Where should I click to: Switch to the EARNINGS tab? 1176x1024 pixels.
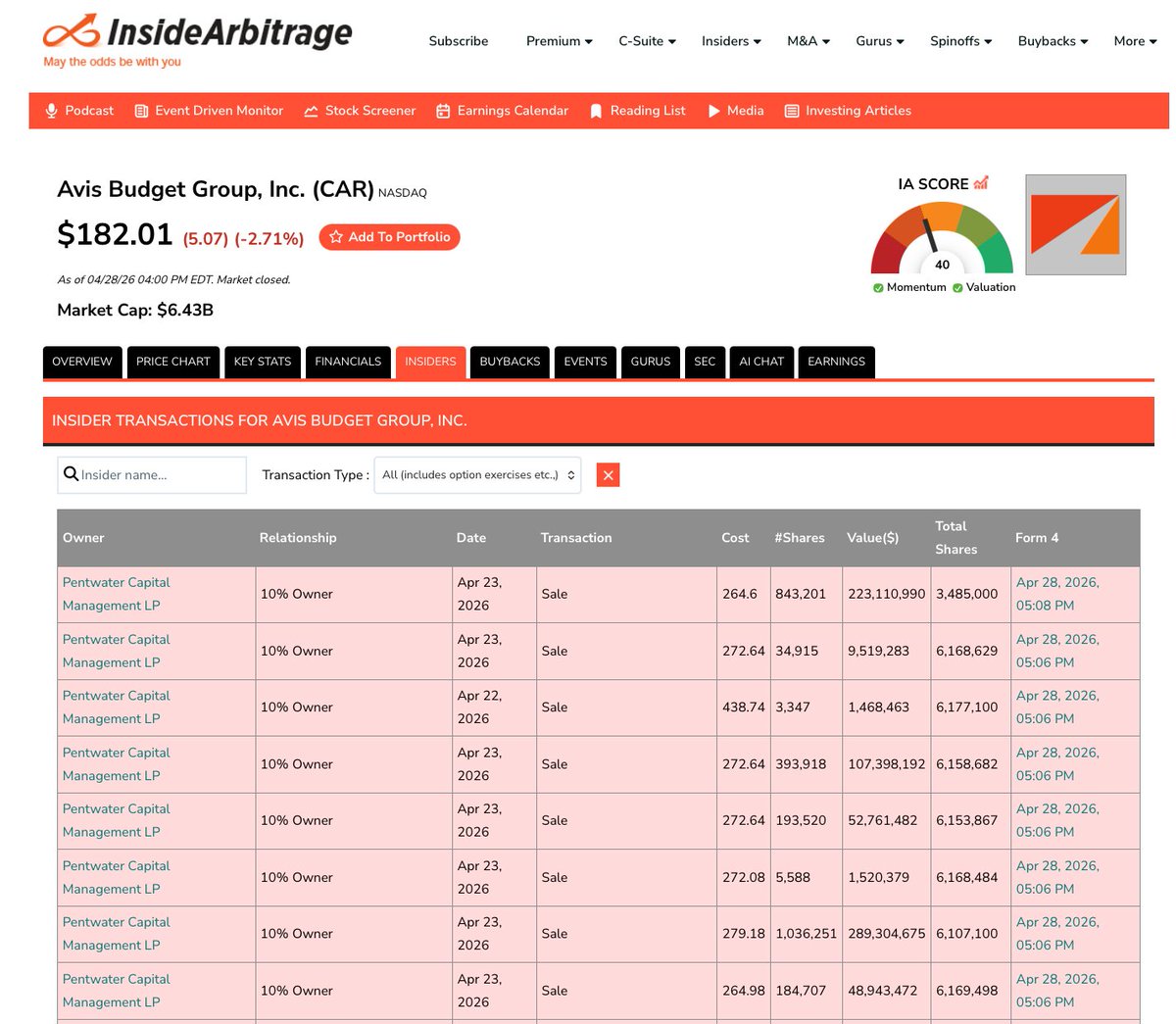836,362
